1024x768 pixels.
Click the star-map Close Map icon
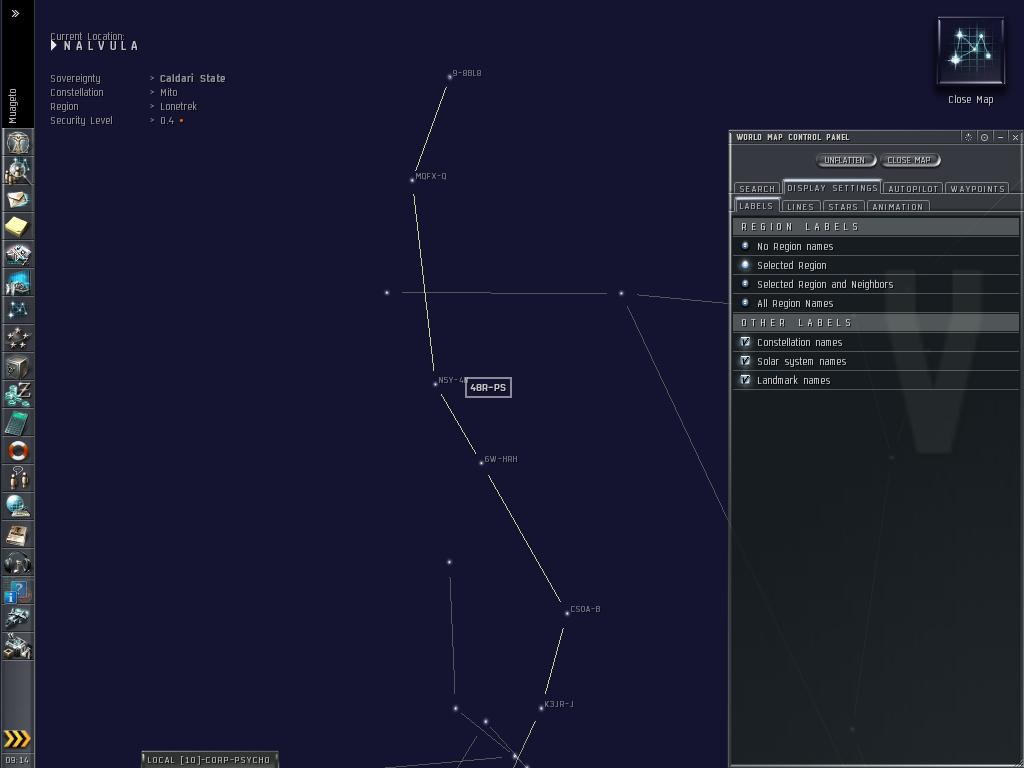[970, 51]
